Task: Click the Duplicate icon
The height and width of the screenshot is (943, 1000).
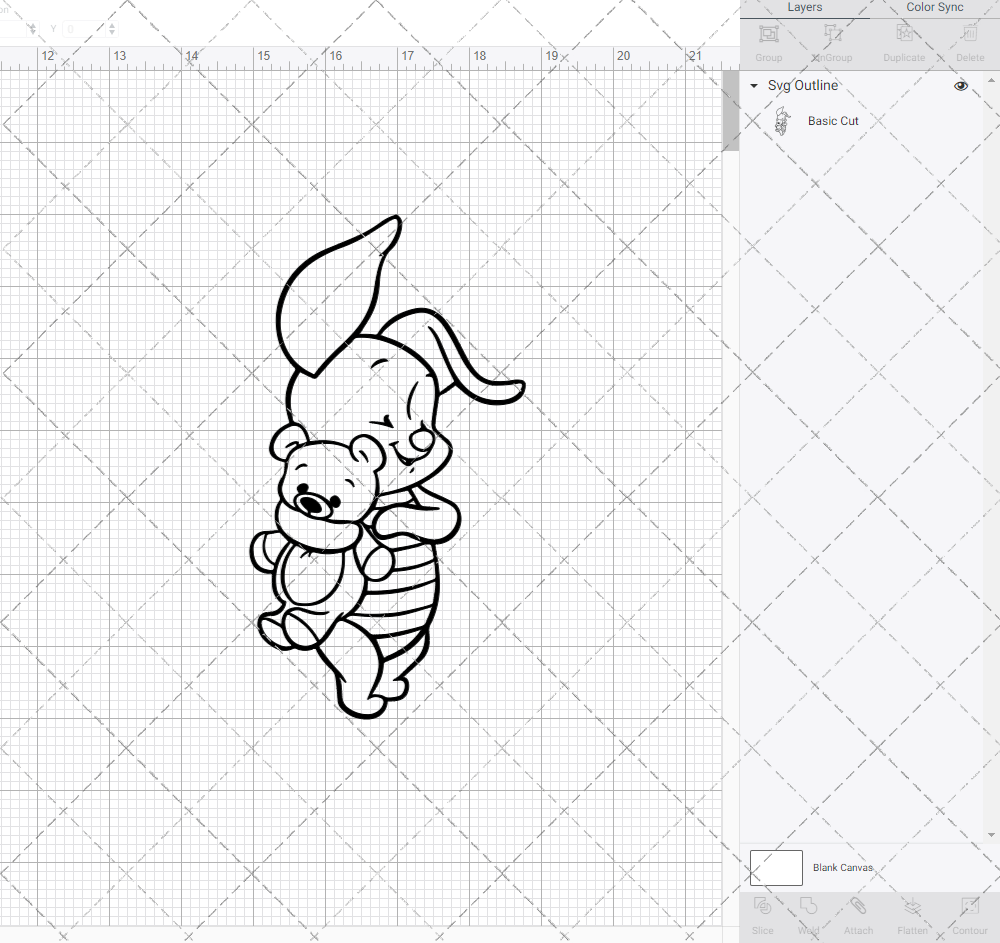Action: (904, 33)
